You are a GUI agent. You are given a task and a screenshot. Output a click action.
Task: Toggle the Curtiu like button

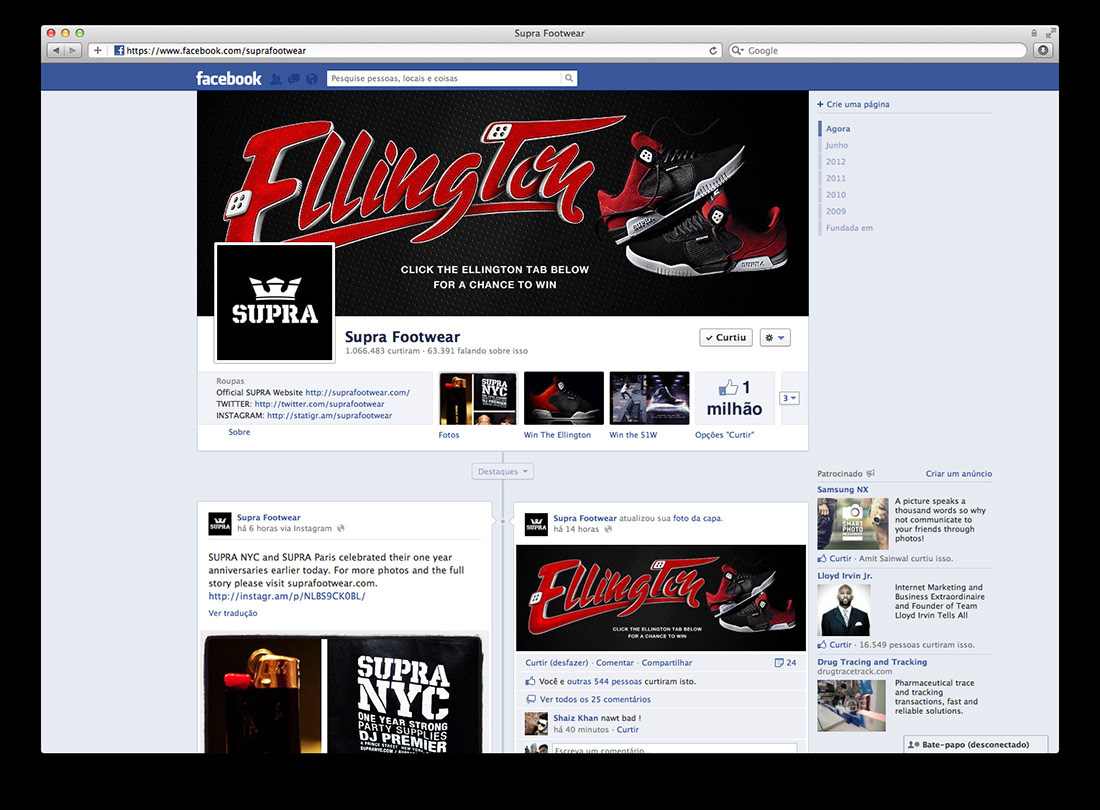coord(726,337)
